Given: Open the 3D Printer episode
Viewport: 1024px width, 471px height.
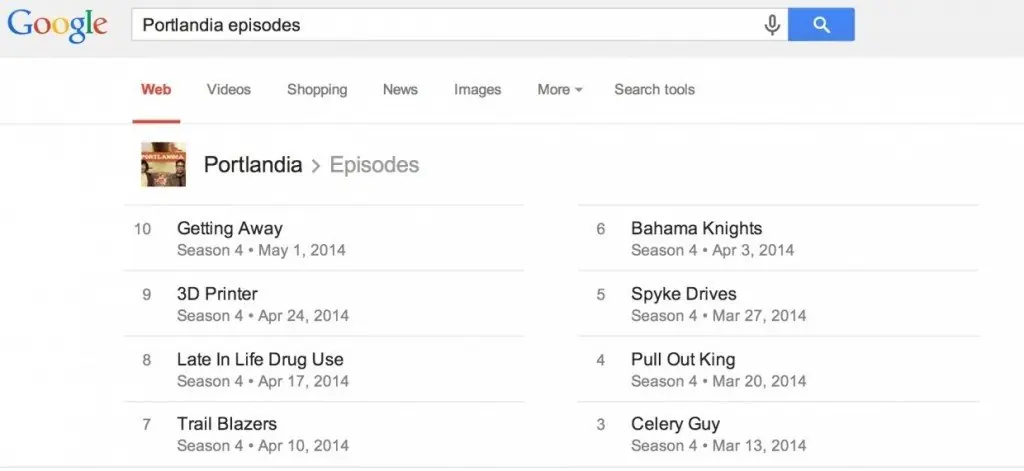Looking at the screenshot, I should [x=217, y=294].
